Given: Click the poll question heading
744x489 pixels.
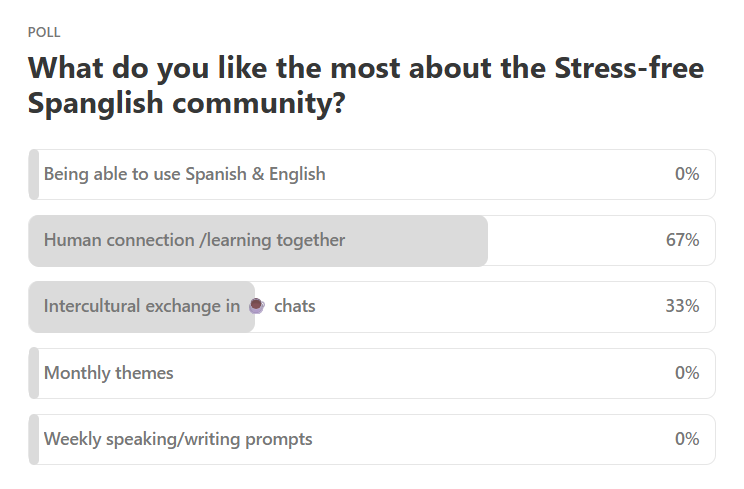Looking at the screenshot, I should click(366, 85).
